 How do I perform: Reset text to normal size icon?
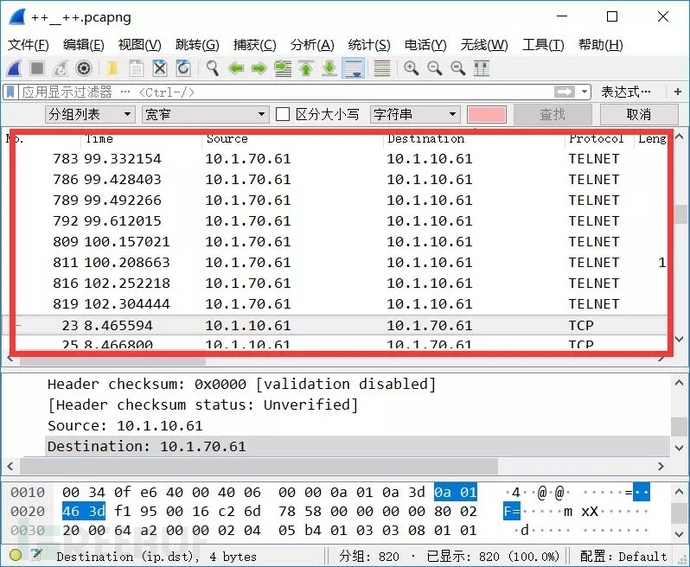[x=458, y=69]
